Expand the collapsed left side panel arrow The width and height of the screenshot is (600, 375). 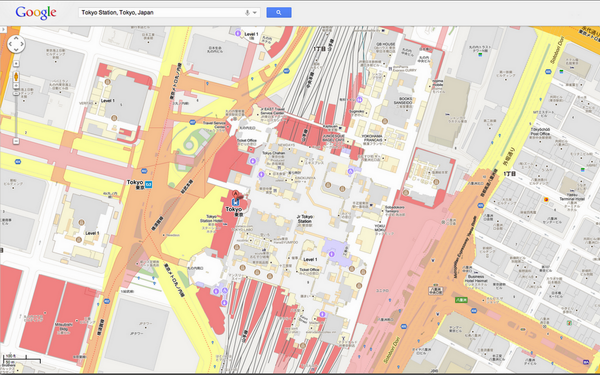[3, 29]
